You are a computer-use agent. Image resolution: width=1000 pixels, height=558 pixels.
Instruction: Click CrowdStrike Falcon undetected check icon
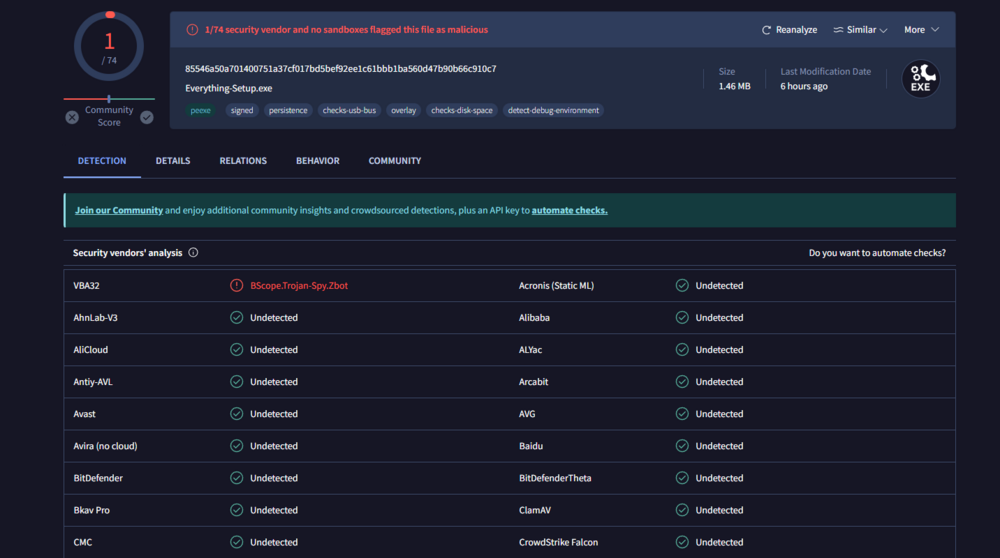pyautogui.click(x=682, y=542)
